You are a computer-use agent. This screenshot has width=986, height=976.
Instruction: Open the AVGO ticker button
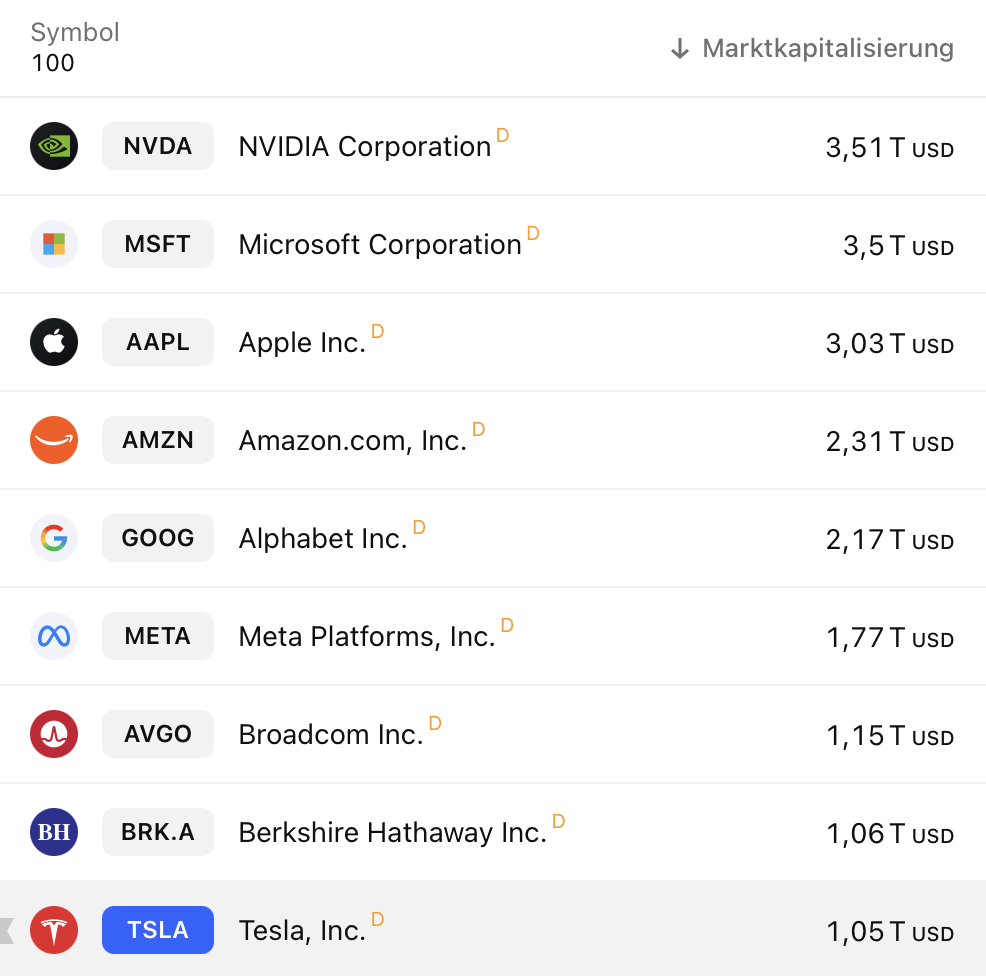pos(158,734)
